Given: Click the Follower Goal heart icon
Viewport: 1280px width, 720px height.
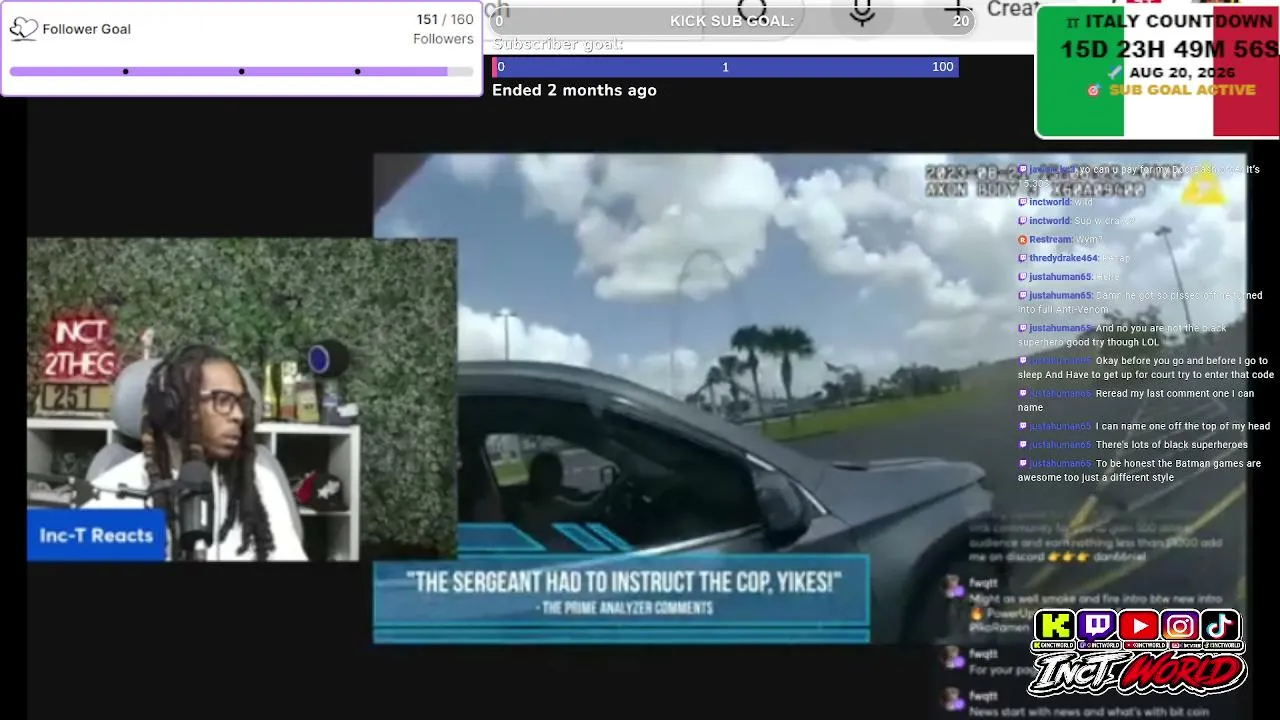Looking at the screenshot, I should point(23,29).
